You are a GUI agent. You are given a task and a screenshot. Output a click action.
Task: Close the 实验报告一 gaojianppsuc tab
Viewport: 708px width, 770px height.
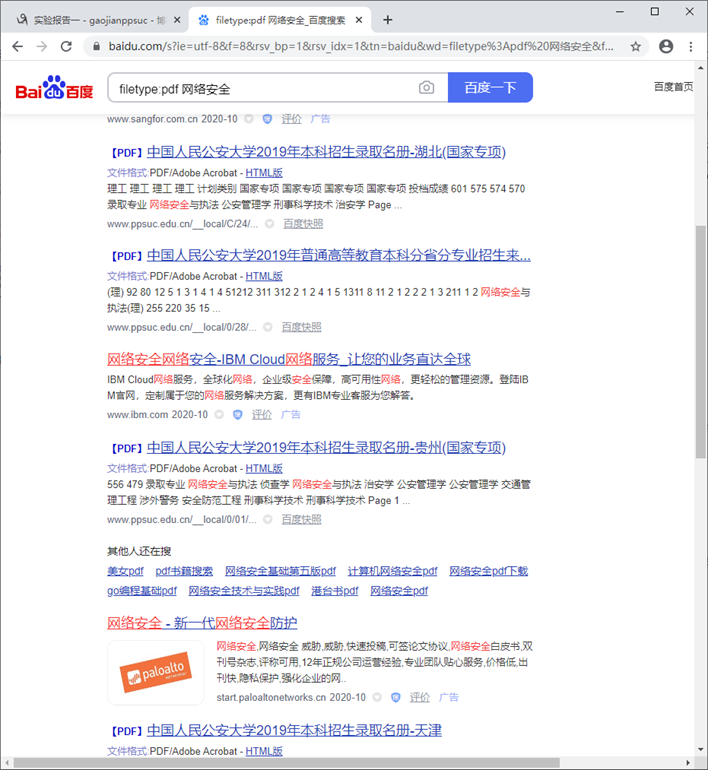(177, 20)
